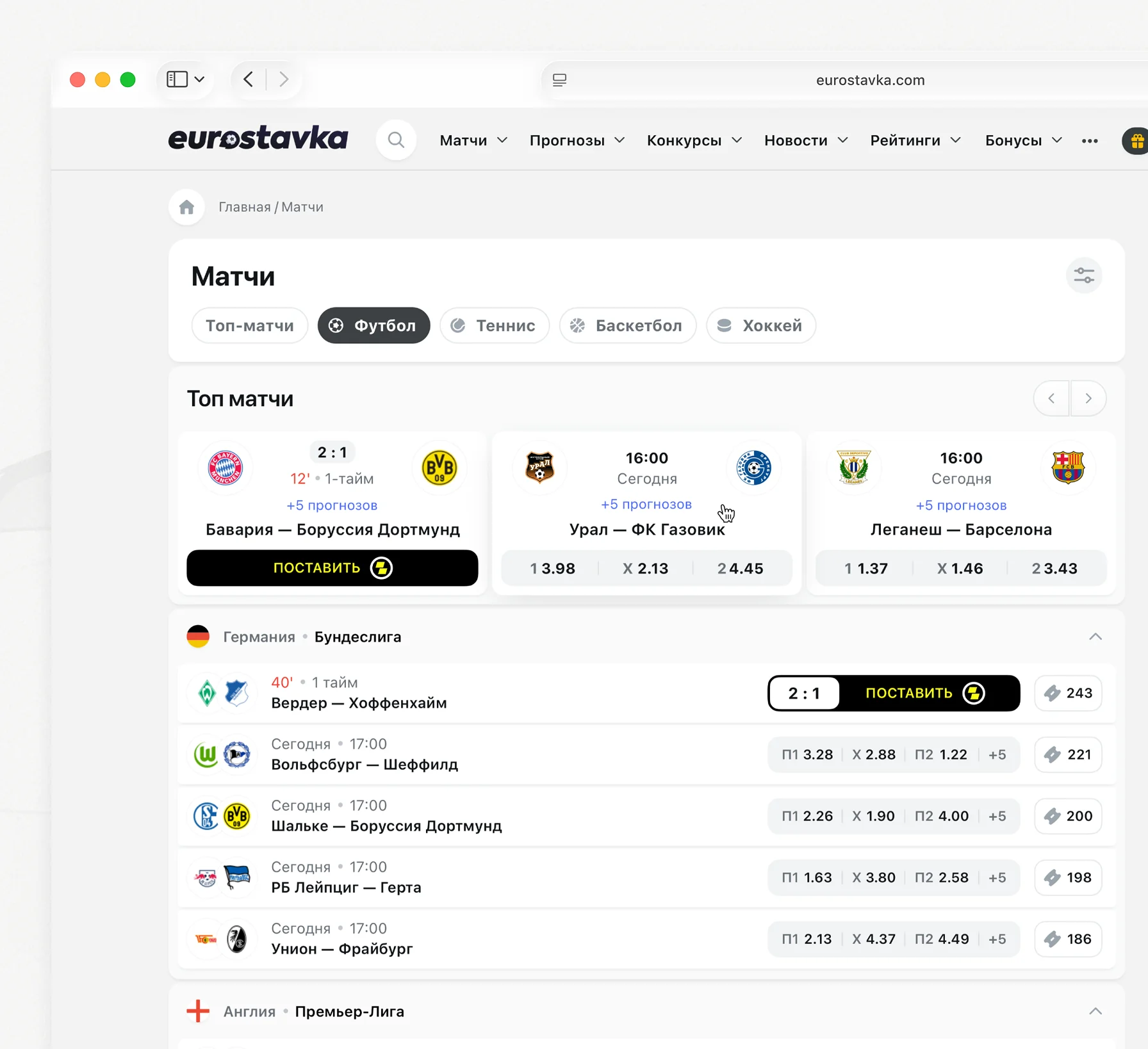This screenshot has width=1148, height=1049.
Task: Click the eurostavka.com address bar
Action: 870,80
